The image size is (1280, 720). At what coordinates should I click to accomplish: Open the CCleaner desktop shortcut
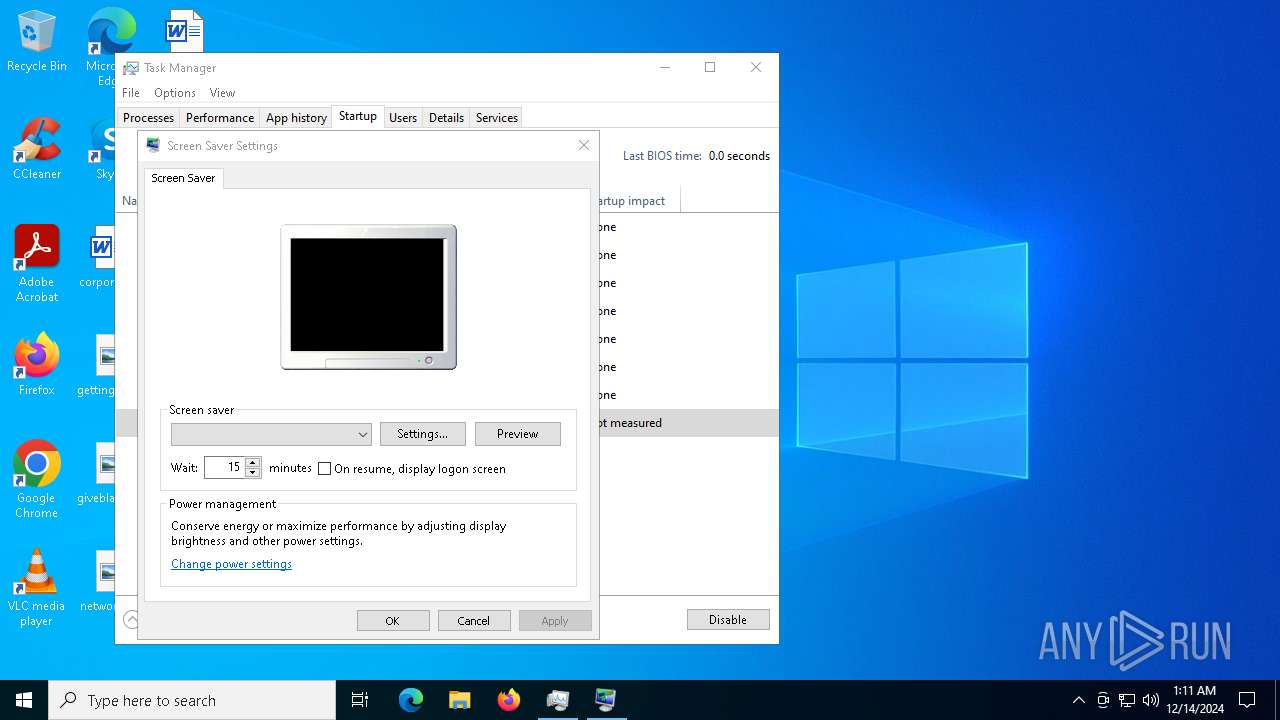point(37,150)
